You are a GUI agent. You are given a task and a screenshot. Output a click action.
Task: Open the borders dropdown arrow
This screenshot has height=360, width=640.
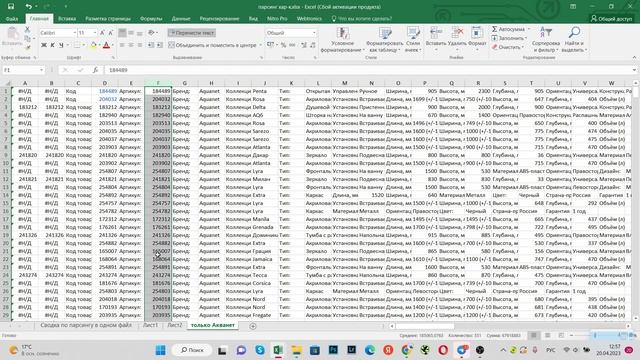(84, 45)
